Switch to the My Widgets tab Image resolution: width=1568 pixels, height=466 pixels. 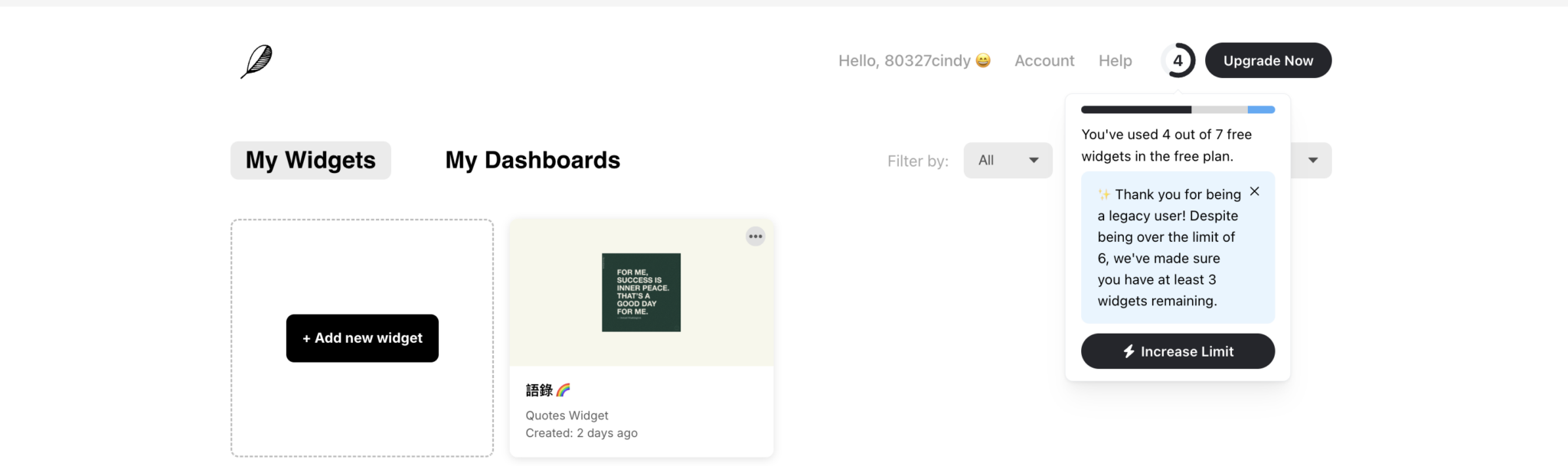(310, 160)
